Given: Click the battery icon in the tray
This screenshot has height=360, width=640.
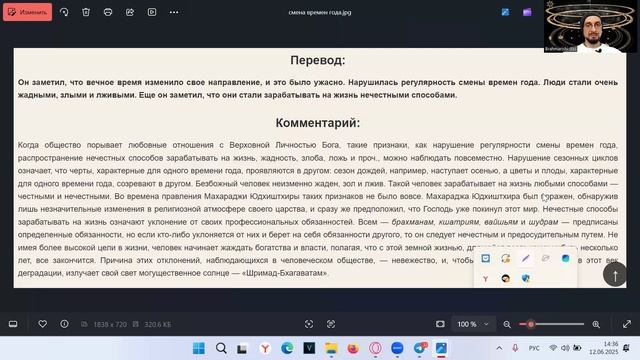Looking at the screenshot, I should (x=577, y=348).
